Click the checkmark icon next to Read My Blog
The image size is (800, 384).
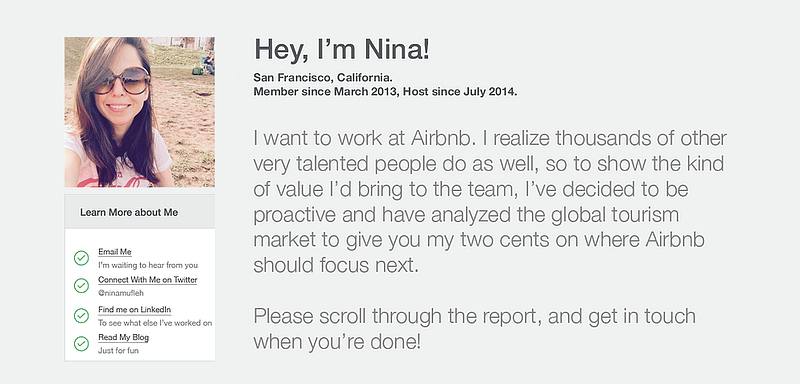coord(81,344)
